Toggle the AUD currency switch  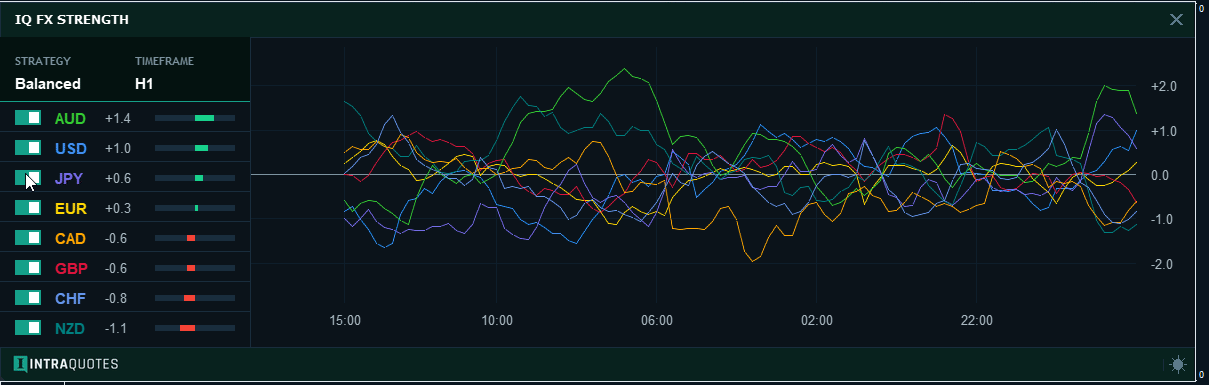(28, 118)
